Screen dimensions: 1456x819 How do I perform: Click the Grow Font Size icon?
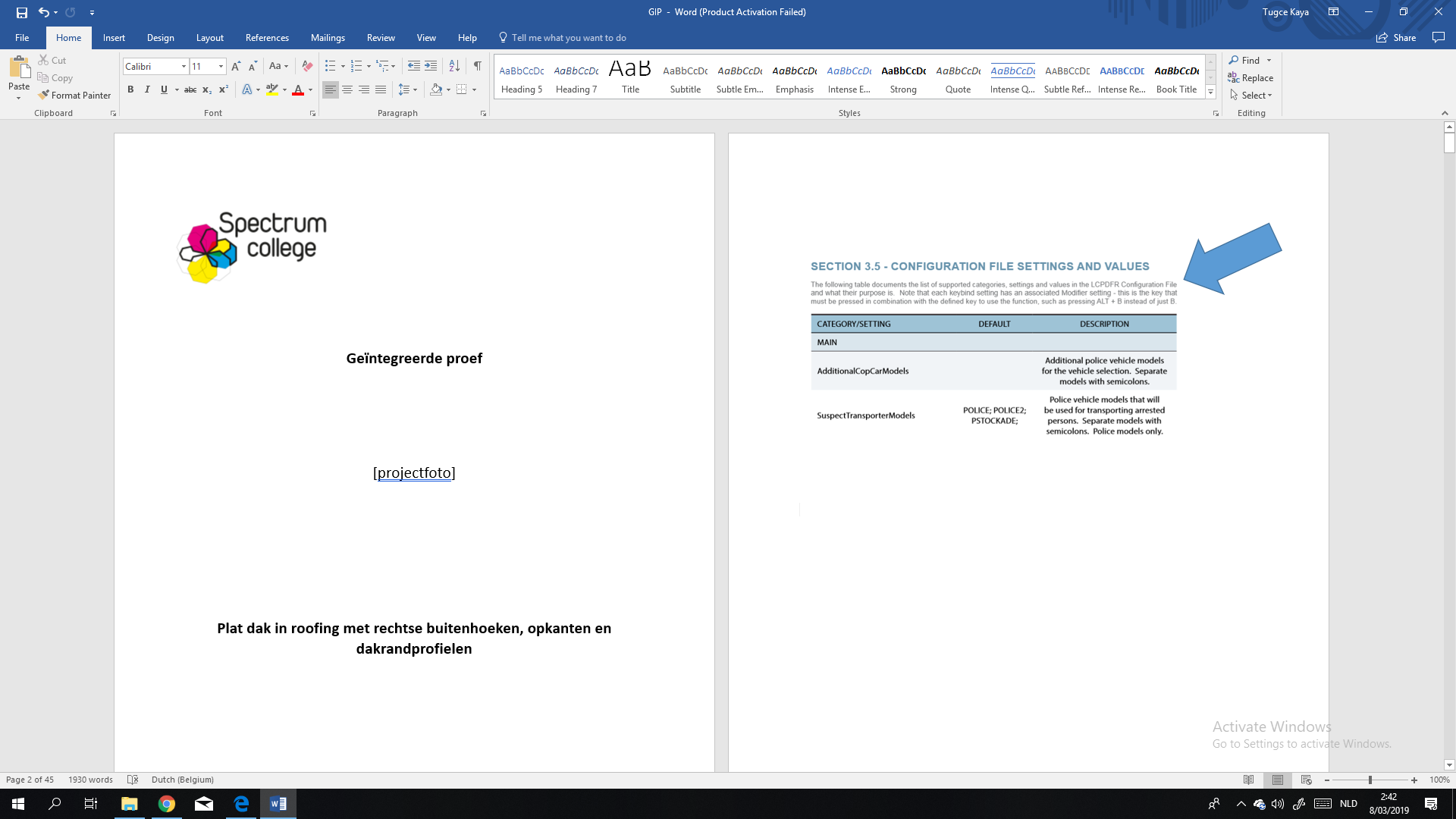pos(236,66)
